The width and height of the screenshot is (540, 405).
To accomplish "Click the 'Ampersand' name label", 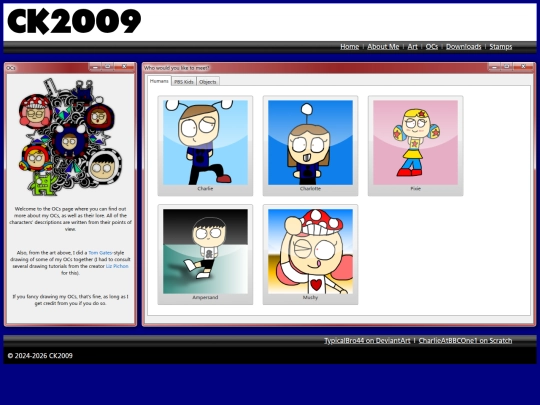I will 205,297.
